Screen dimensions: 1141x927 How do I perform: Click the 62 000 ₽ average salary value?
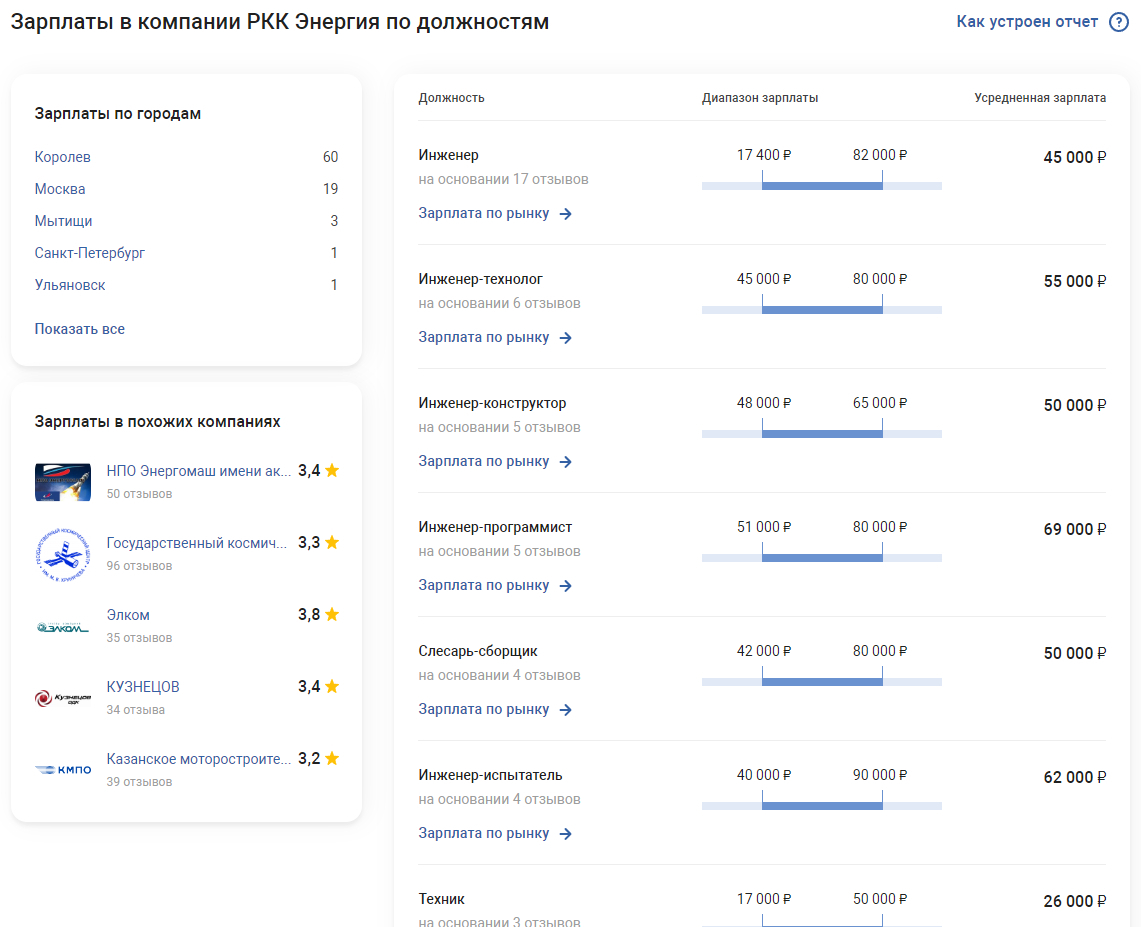click(1075, 778)
